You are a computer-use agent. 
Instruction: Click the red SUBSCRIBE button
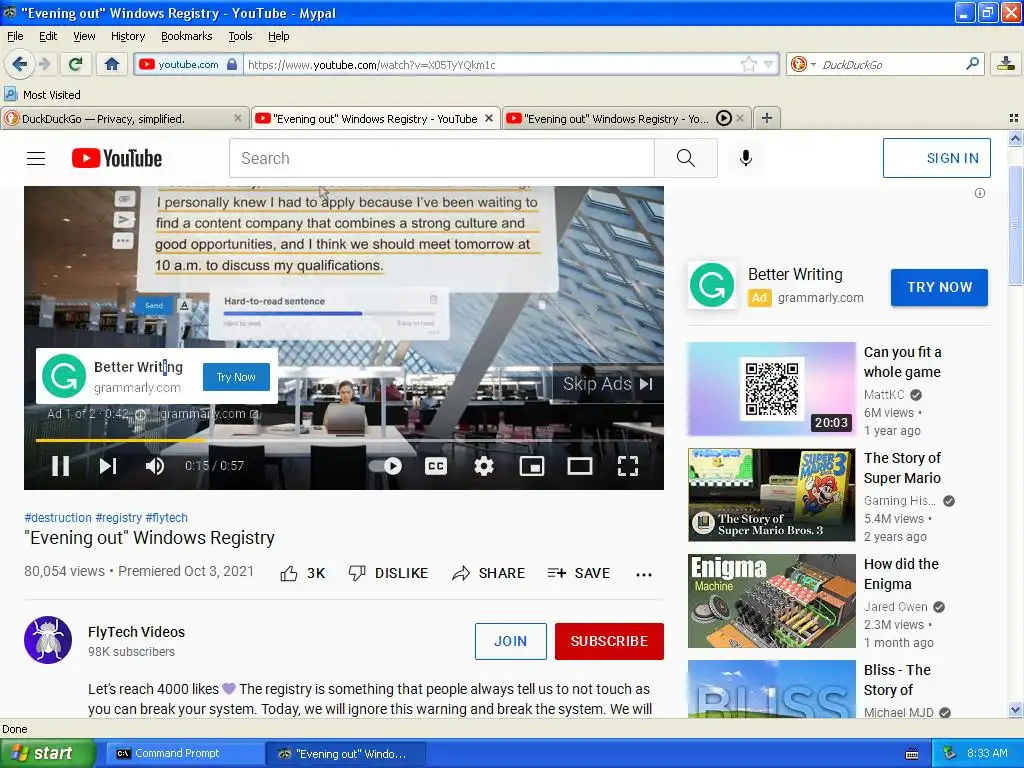[609, 641]
